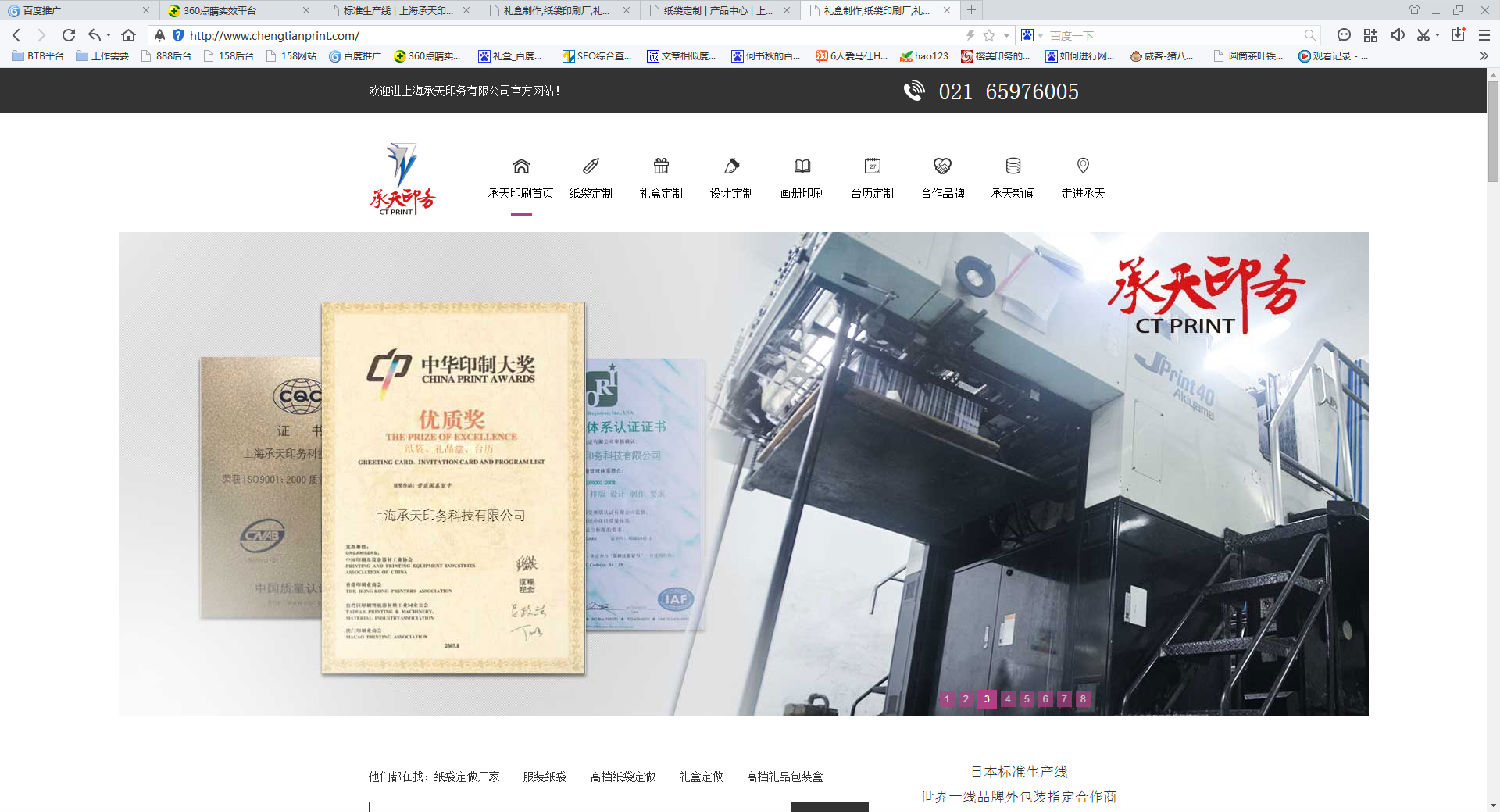Open 礼盒定制 in site navigation
The image size is (1500, 812).
[x=660, y=193]
